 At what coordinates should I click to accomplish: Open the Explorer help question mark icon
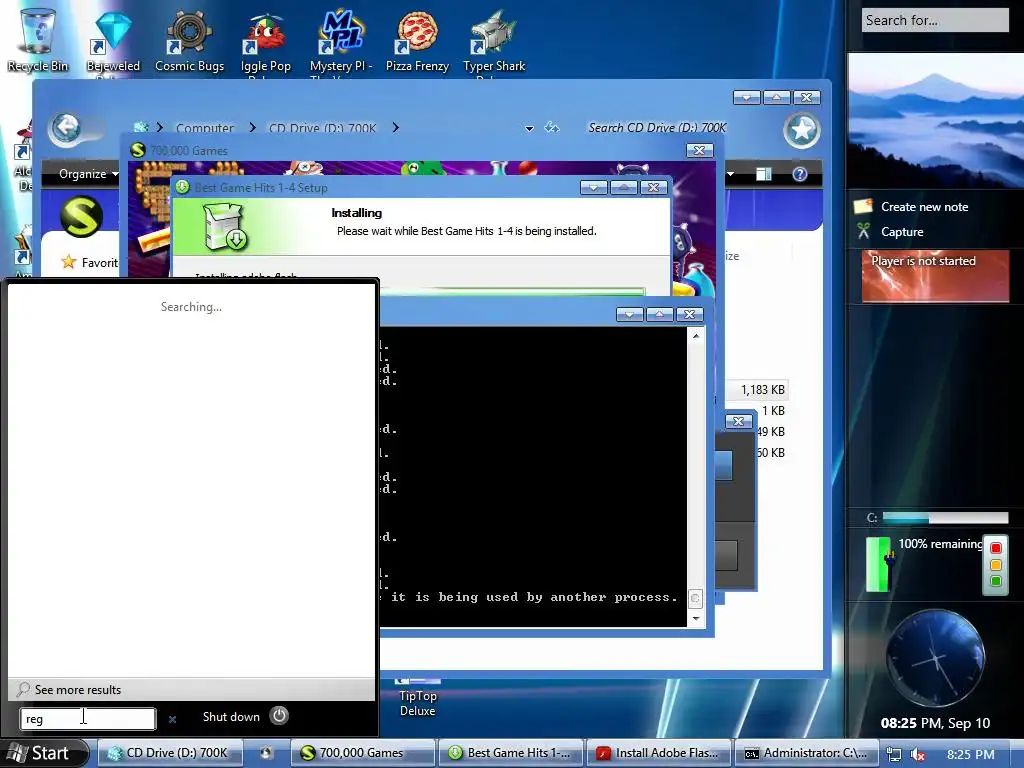point(799,174)
